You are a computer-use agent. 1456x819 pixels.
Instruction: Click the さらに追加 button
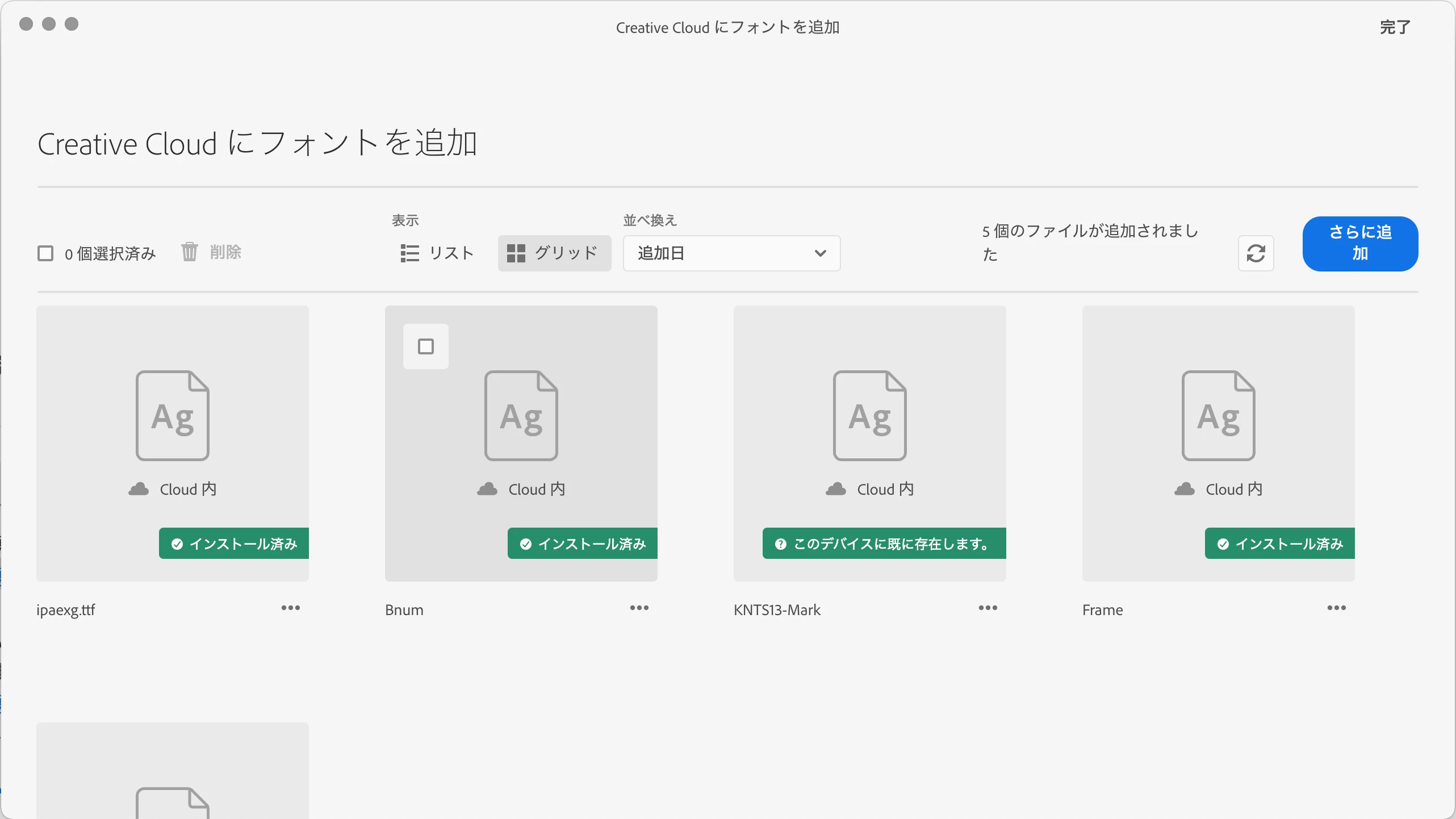pos(1360,243)
